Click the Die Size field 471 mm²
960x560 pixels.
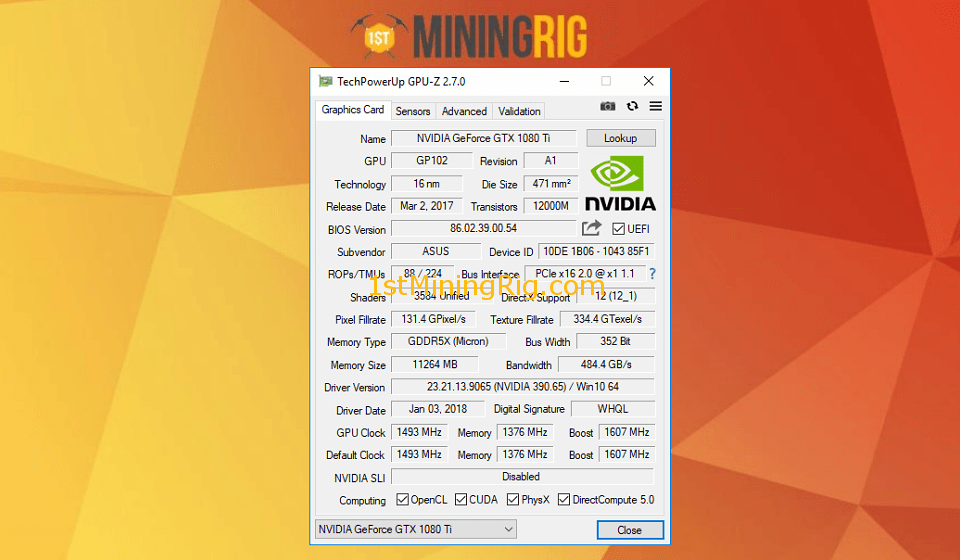[551, 184]
